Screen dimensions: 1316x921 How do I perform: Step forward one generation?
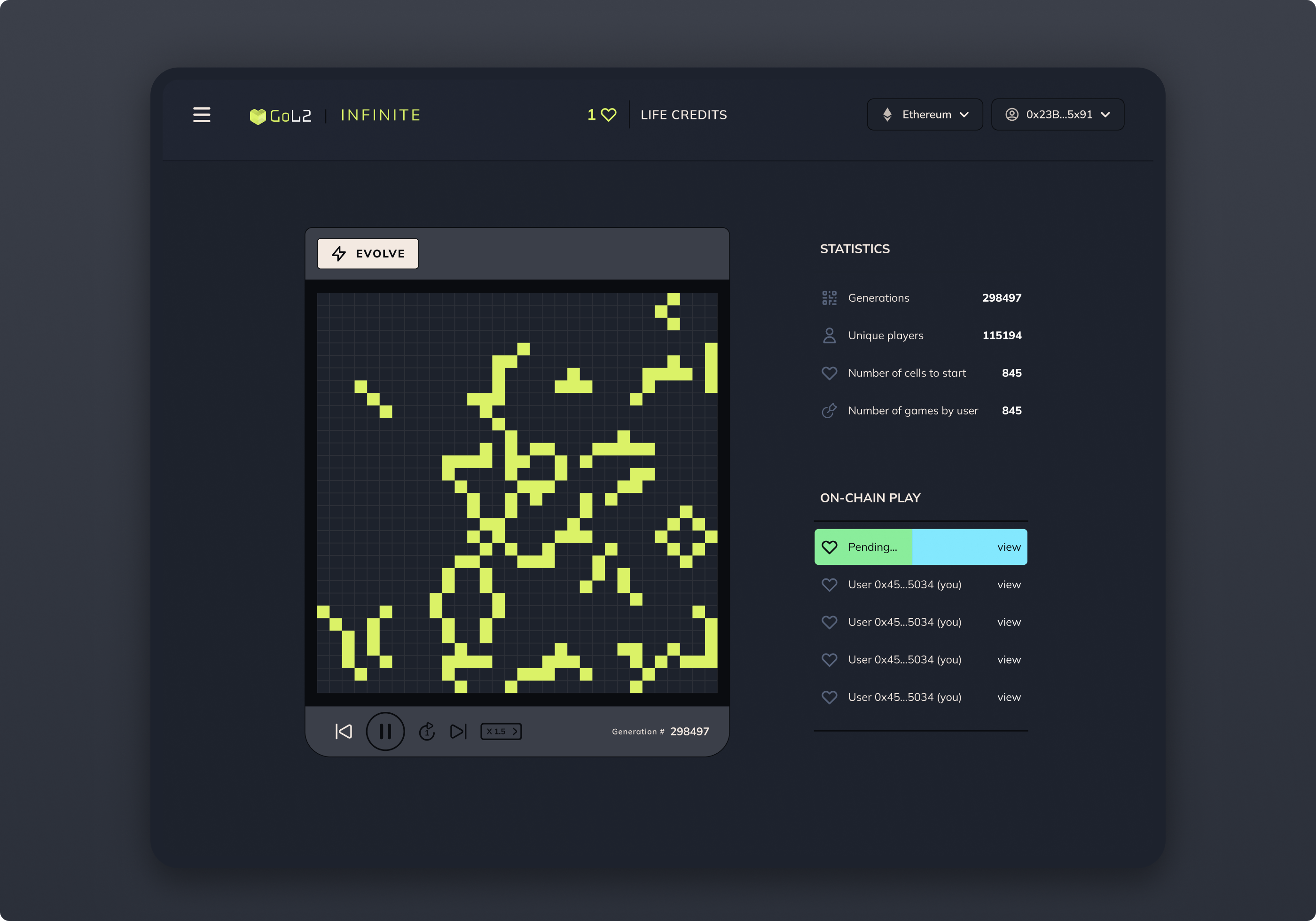point(457,731)
